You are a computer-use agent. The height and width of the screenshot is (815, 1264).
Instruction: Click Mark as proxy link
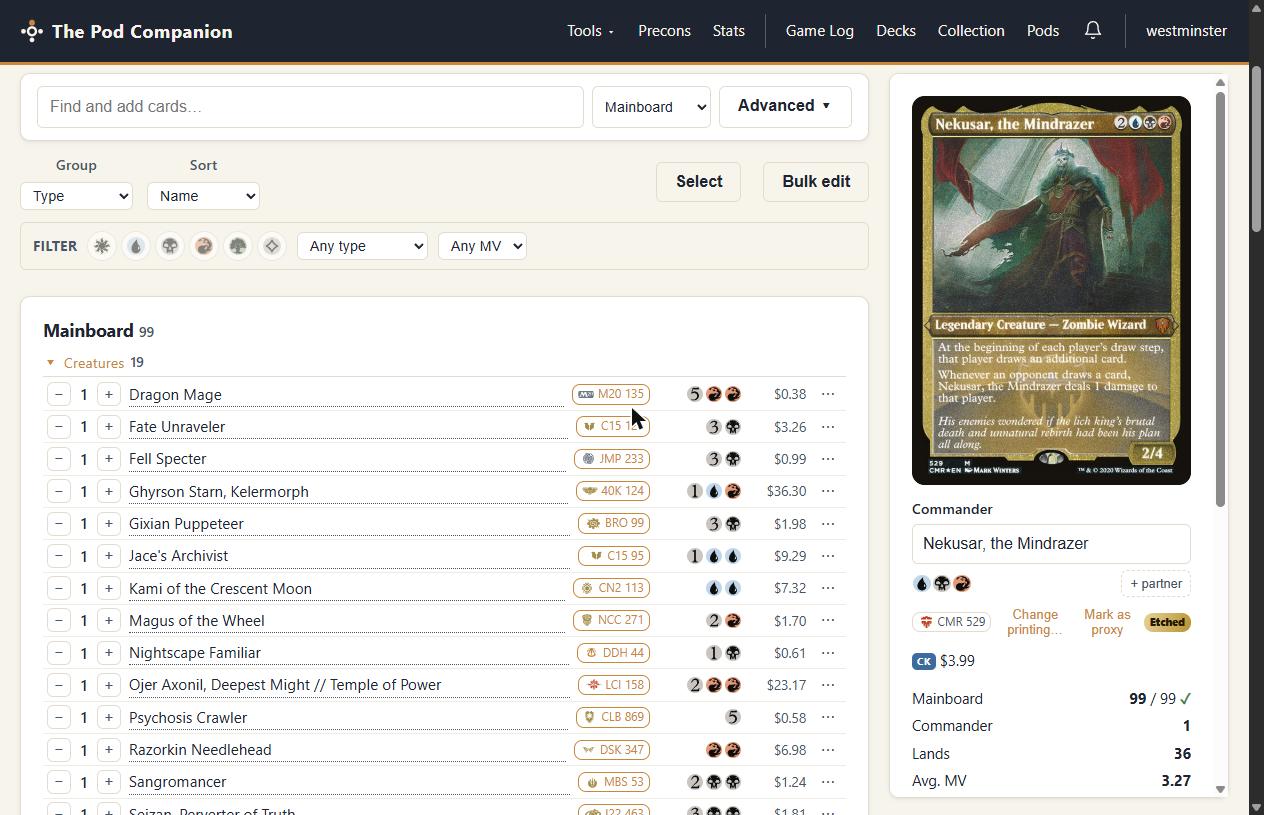[x=1107, y=622]
